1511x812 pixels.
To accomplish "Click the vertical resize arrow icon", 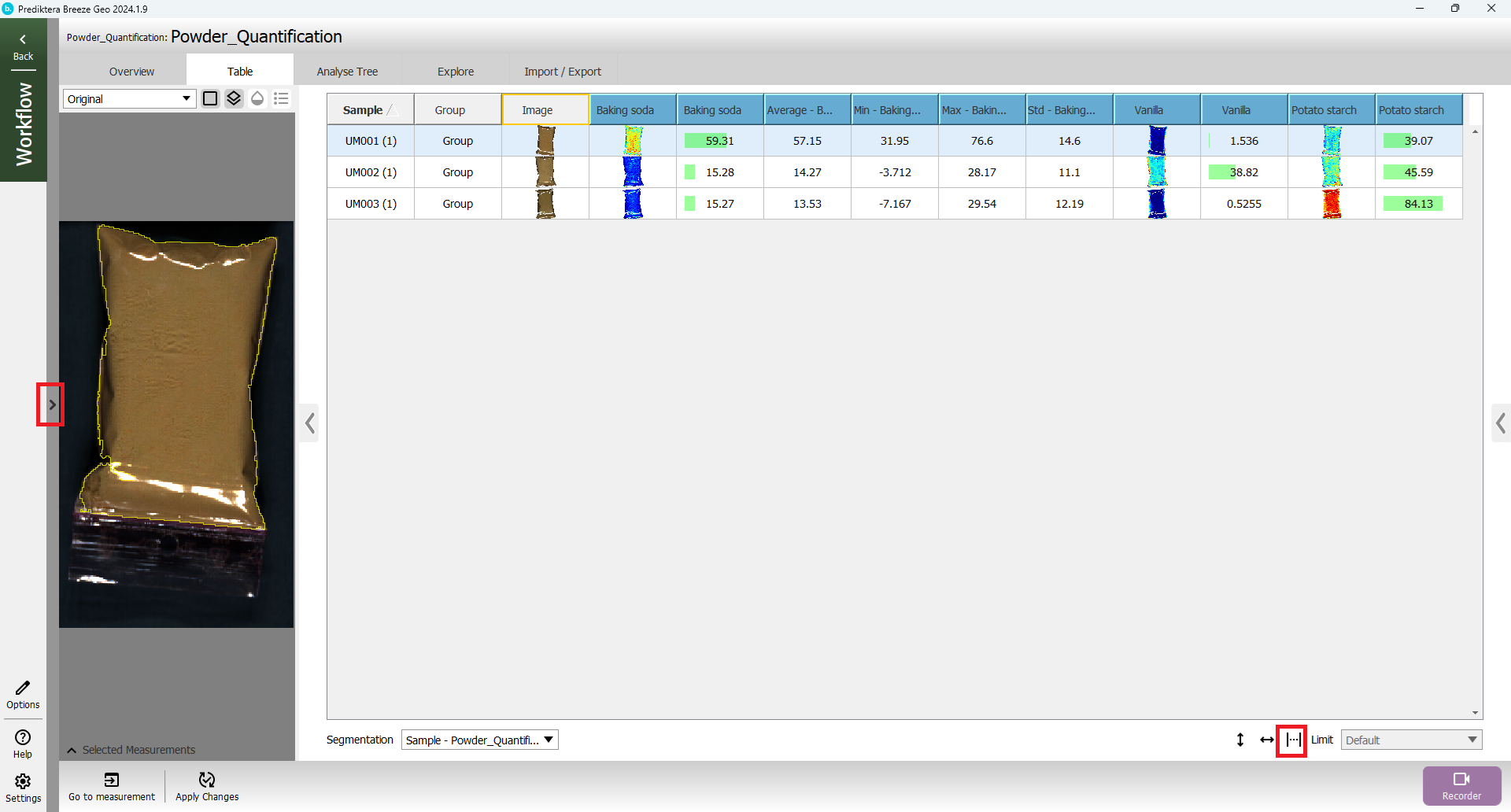I will tap(1240, 740).
